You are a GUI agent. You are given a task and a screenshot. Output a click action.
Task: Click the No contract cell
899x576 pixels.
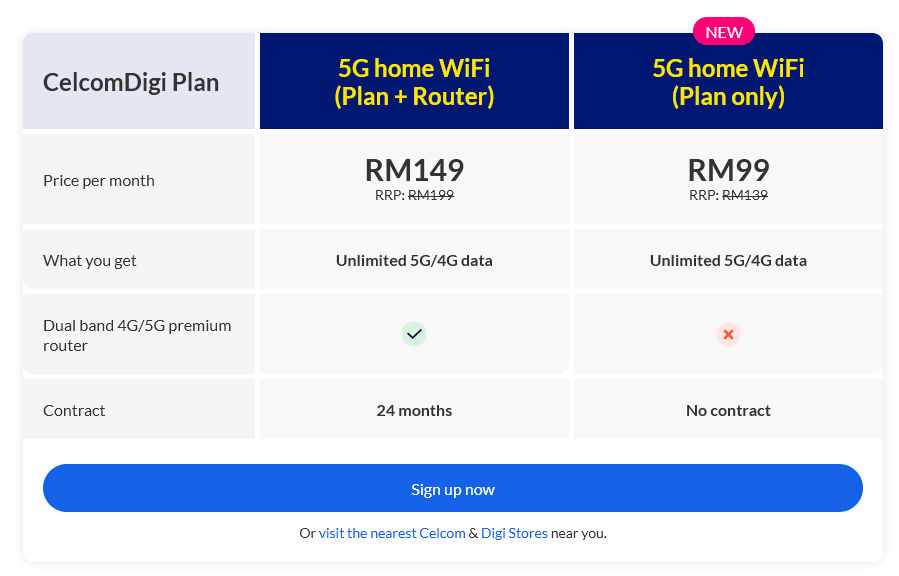click(728, 410)
